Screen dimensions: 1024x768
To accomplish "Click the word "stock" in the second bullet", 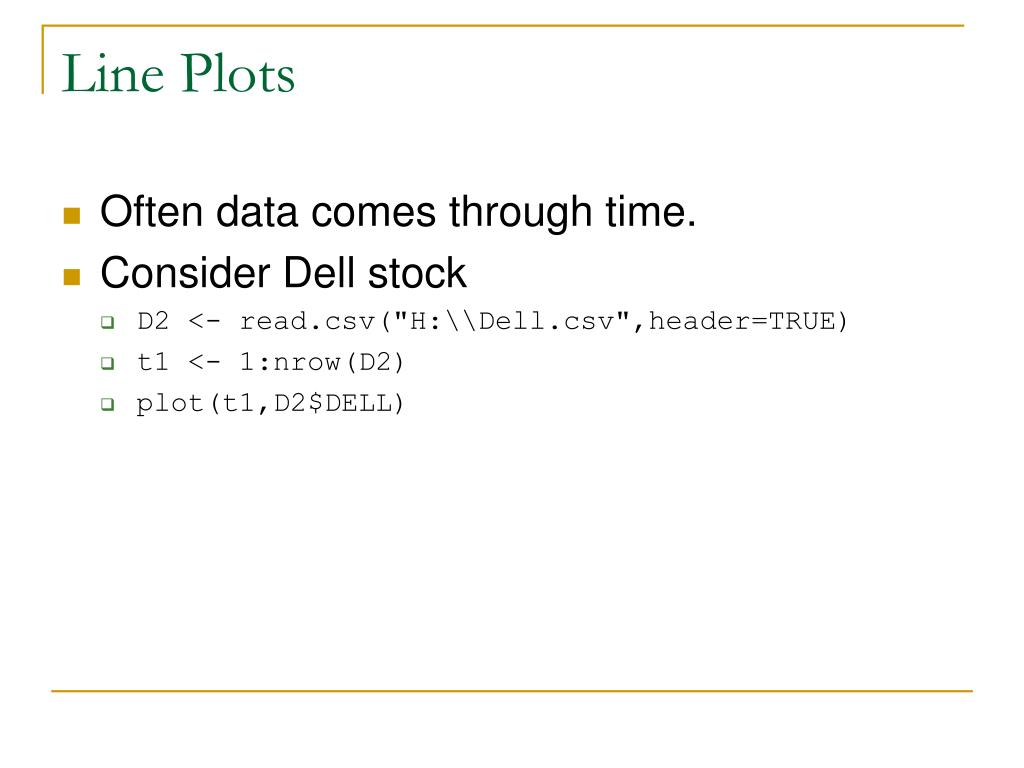I will tap(417, 272).
